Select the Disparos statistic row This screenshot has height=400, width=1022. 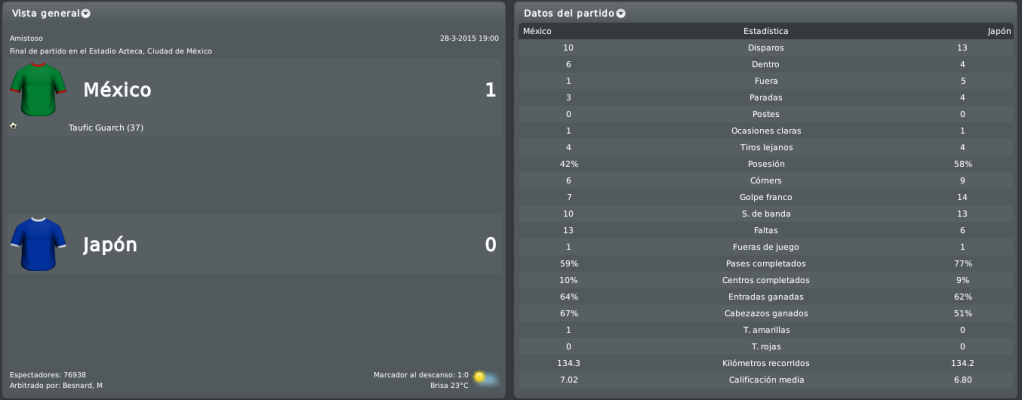pos(766,48)
